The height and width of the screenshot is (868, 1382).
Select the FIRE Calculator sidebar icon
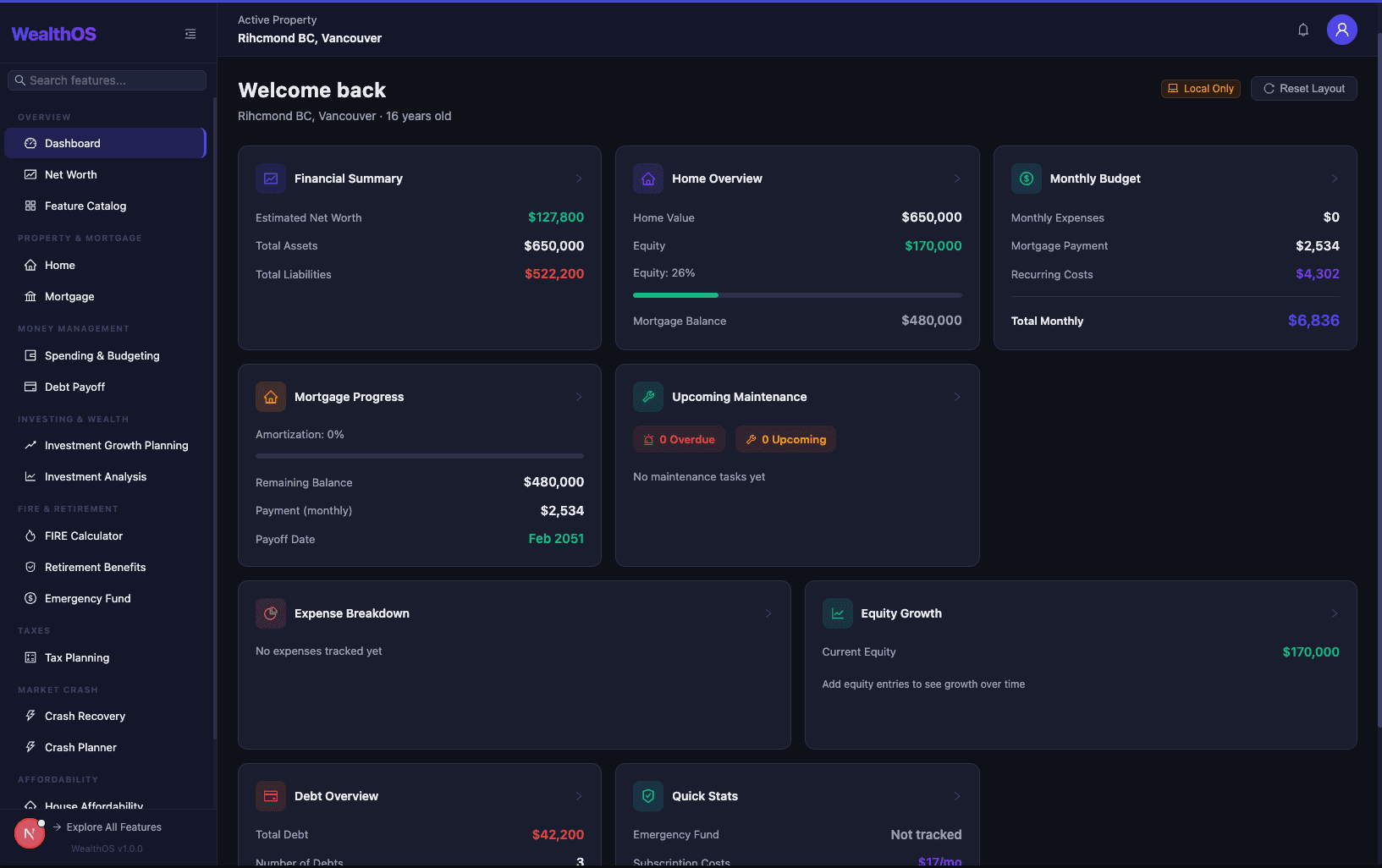[30, 536]
